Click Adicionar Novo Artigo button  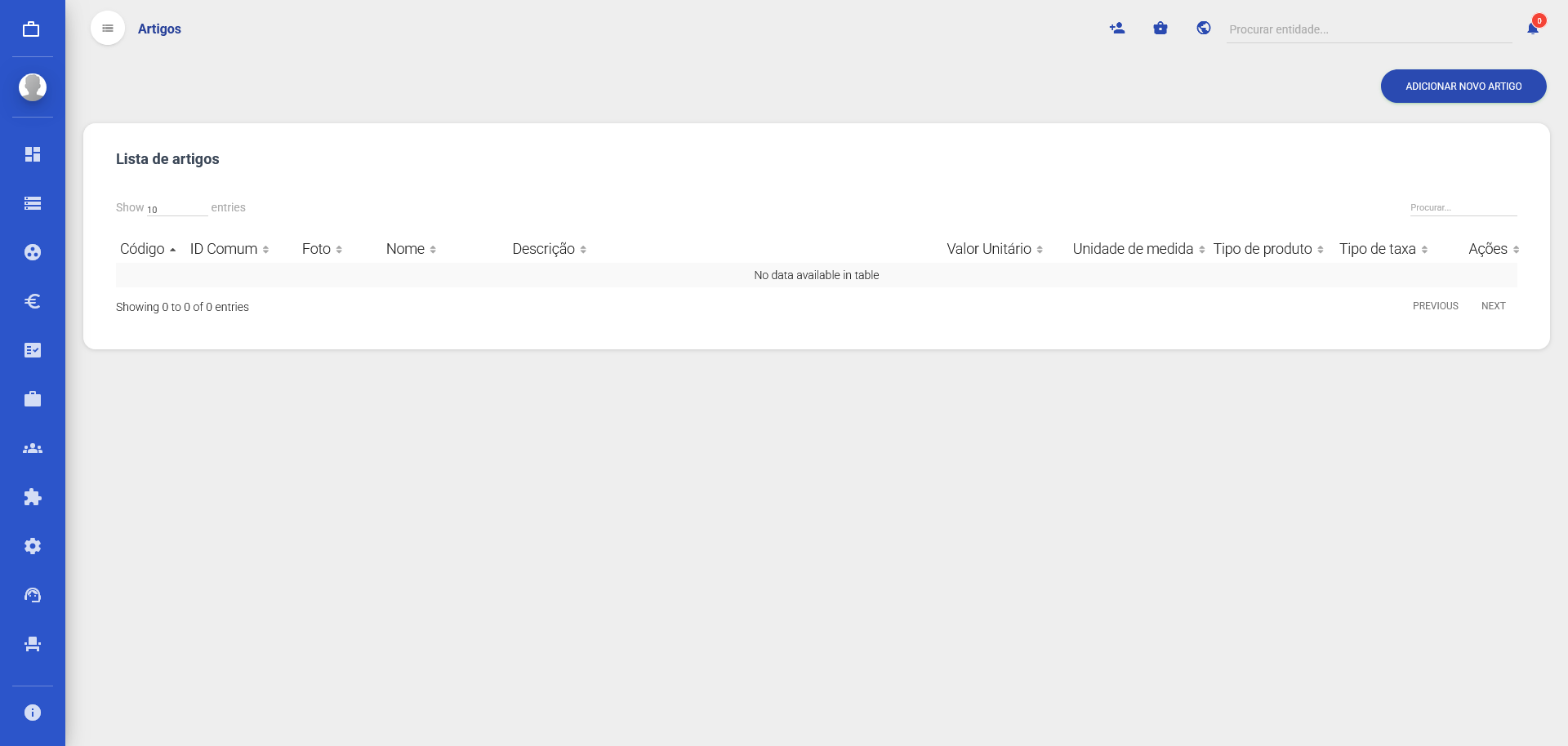[1463, 87]
